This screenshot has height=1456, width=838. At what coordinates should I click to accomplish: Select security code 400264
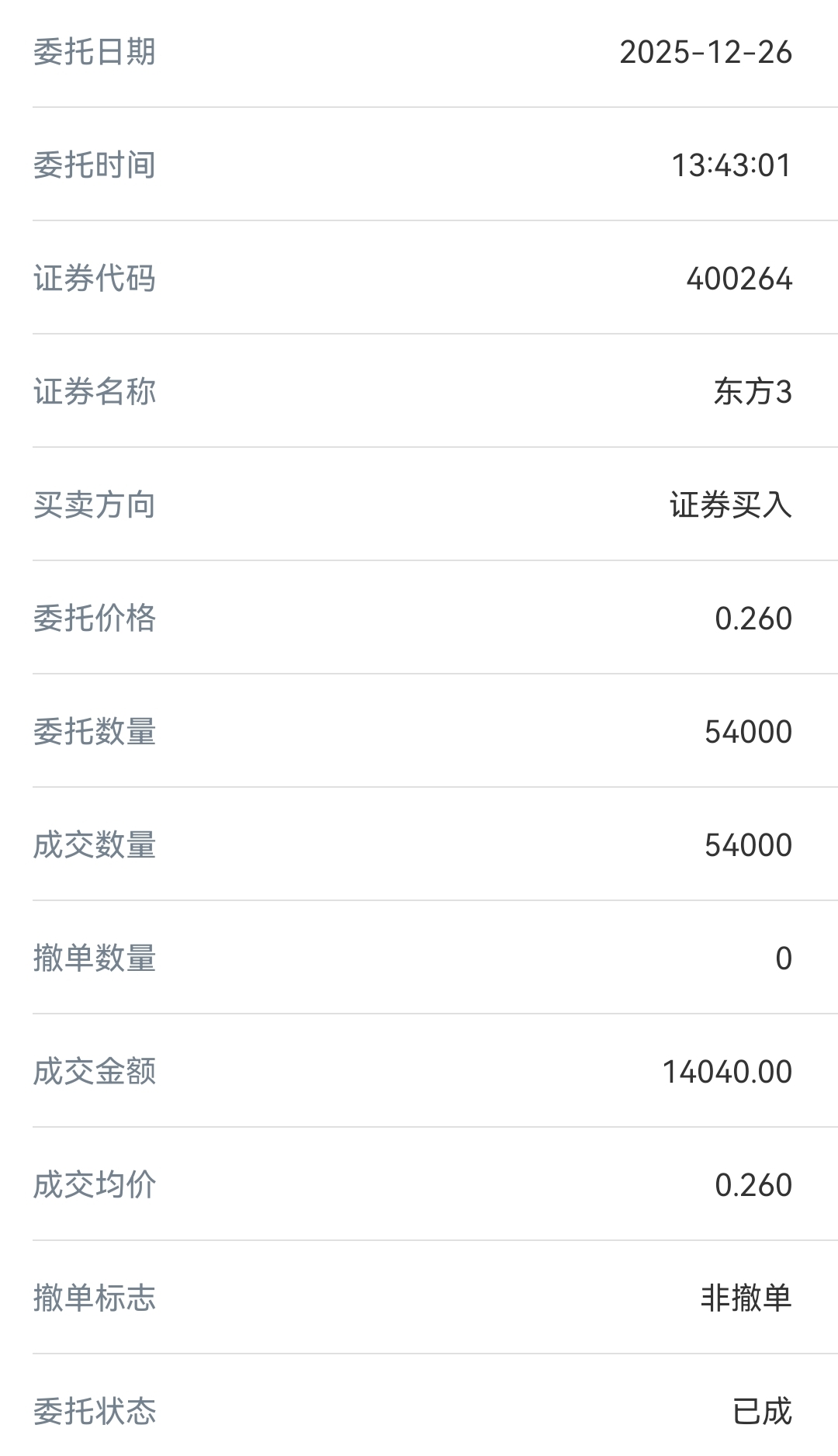739,279
